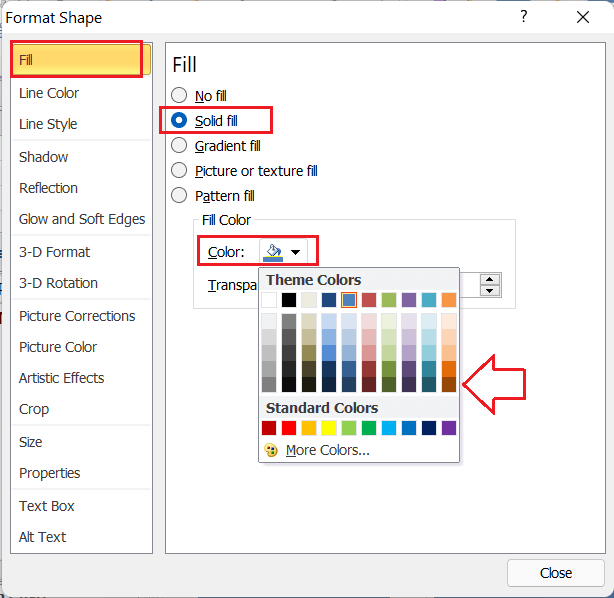The image size is (614, 598).
Task: Open the Text Box category
Action: (x=81, y=506)
